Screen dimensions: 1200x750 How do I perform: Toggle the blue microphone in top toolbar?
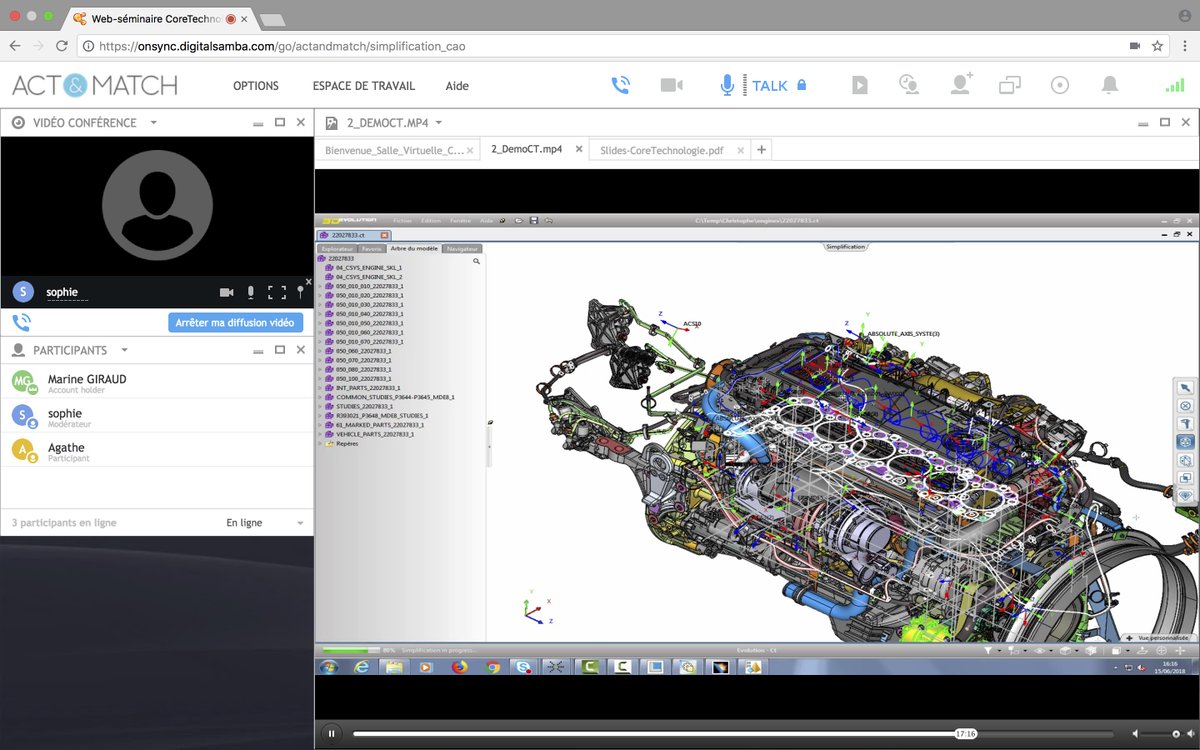coord(728,85)
